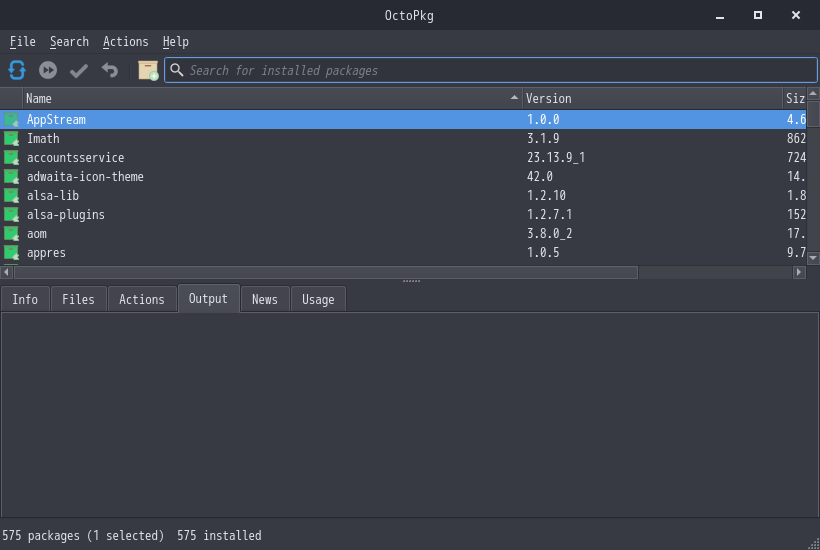
Task: Select the aom package row
Action: 403,234
